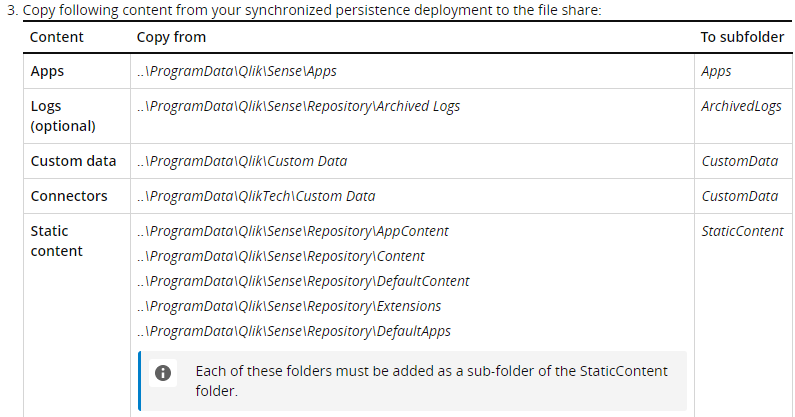Click the sub-folder note text

click(430, 381)
